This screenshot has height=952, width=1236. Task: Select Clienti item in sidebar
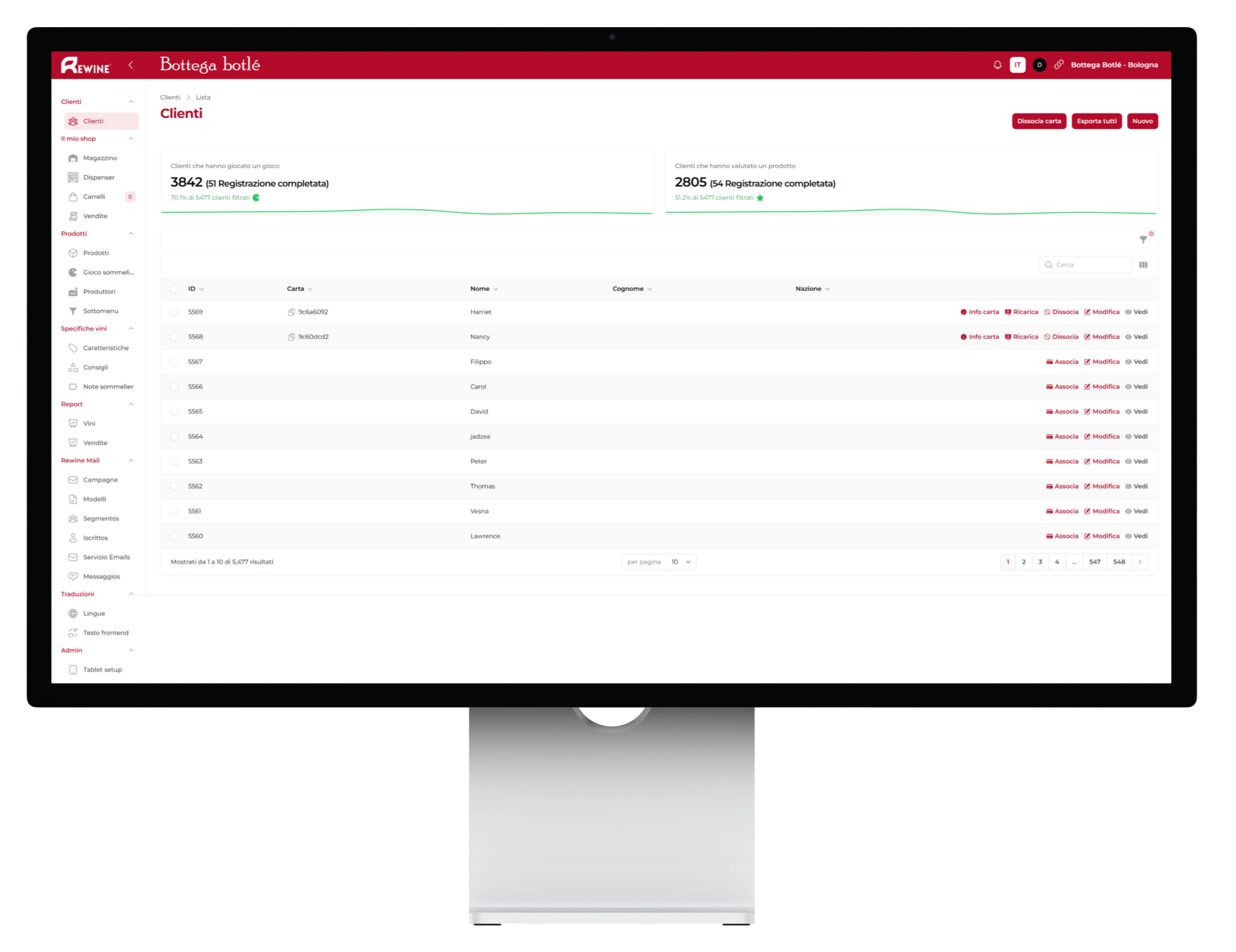tap(101, 121)
